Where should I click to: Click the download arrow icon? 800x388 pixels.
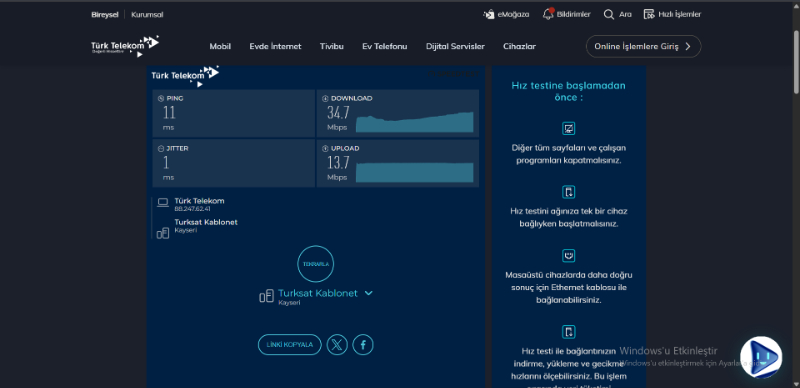[x=325, y=98]
